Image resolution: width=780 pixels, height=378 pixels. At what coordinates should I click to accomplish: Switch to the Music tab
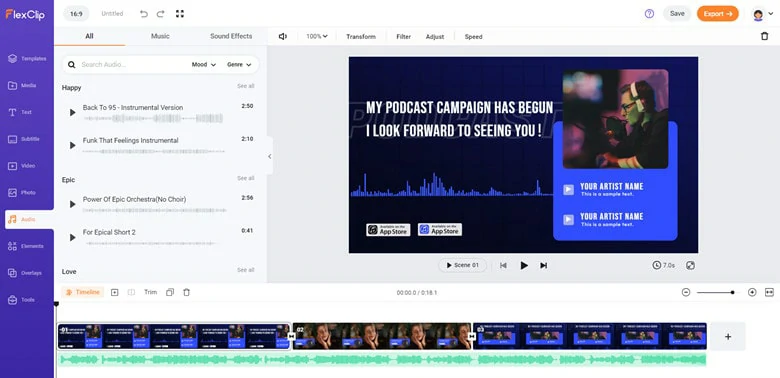click(160, 36)
